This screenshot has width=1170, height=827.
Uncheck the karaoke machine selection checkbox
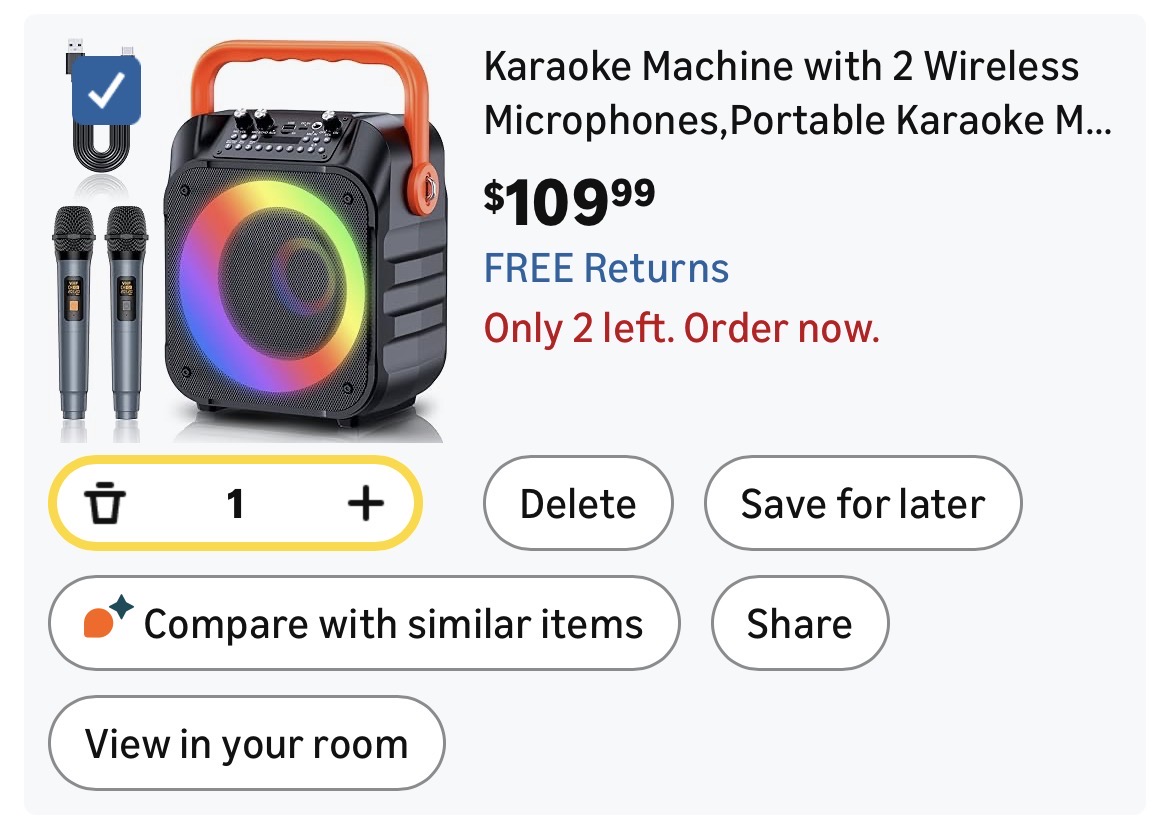107,93
